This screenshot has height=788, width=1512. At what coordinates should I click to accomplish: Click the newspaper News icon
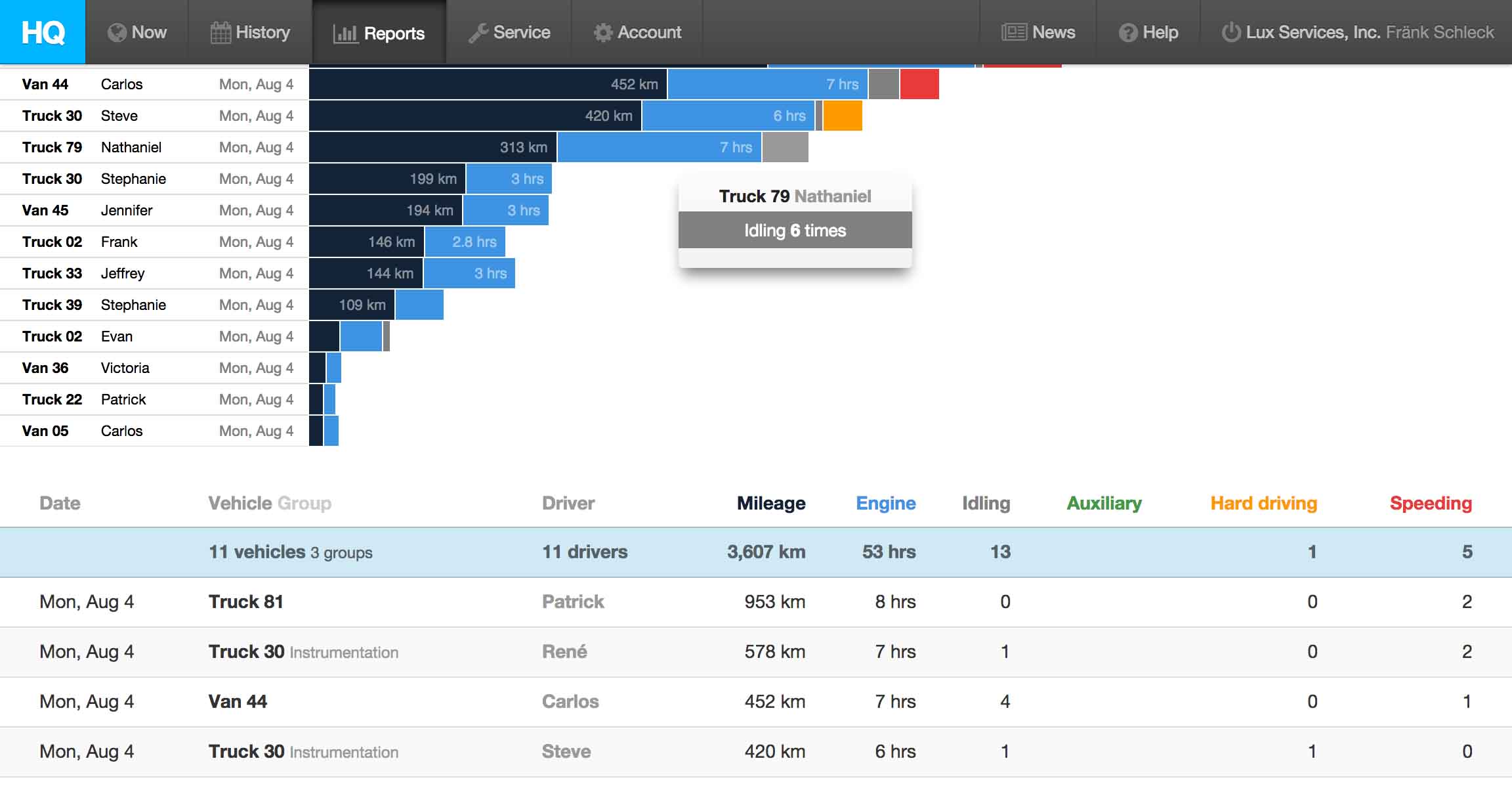pyautogui.click(x=1014, y=32)
